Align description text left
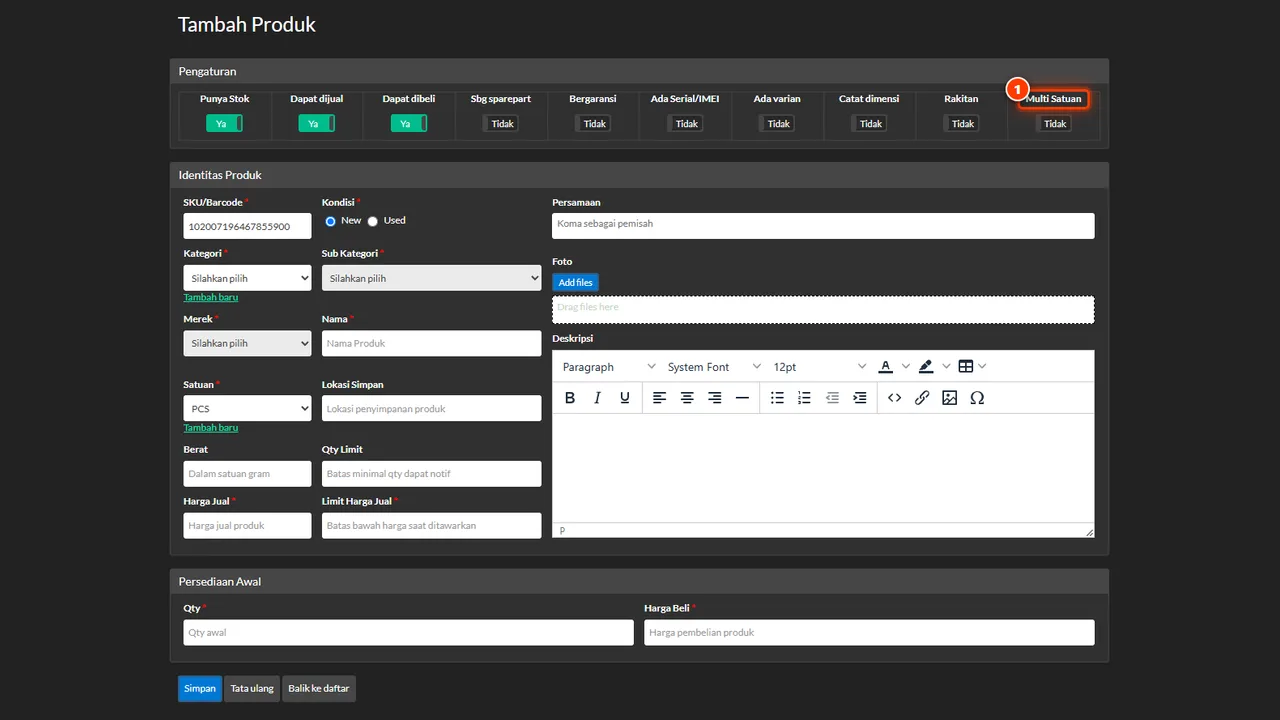Screen dimensions: 1280x720 click(x=660, y=398)
